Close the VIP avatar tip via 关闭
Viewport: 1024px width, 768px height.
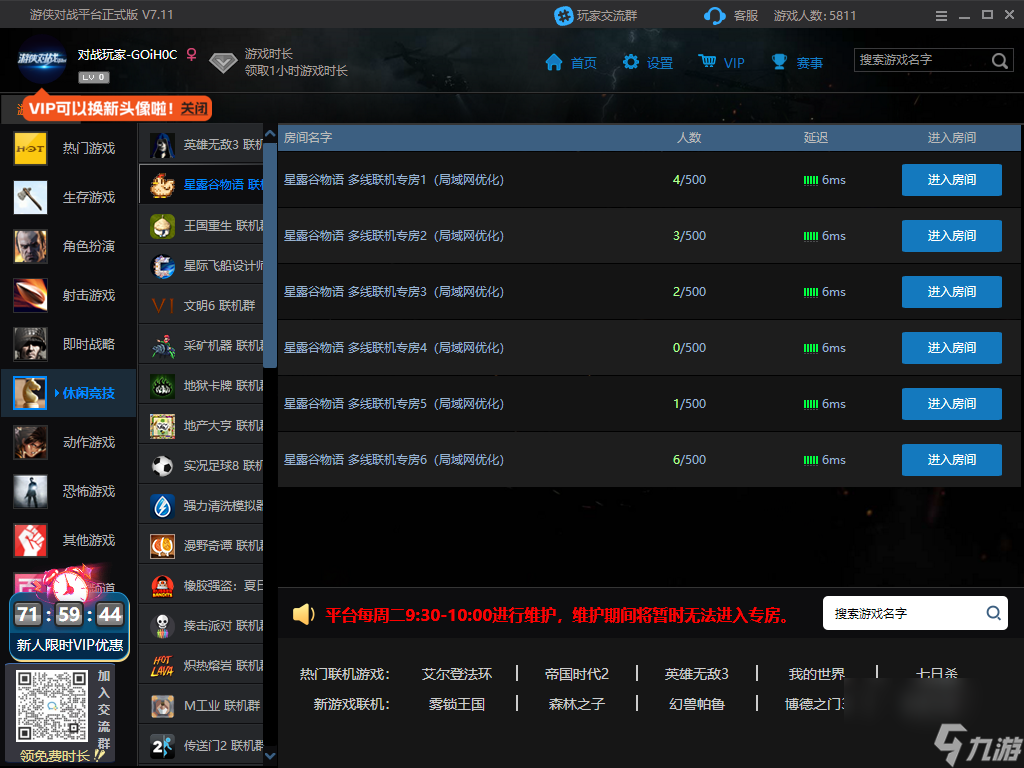194,108
